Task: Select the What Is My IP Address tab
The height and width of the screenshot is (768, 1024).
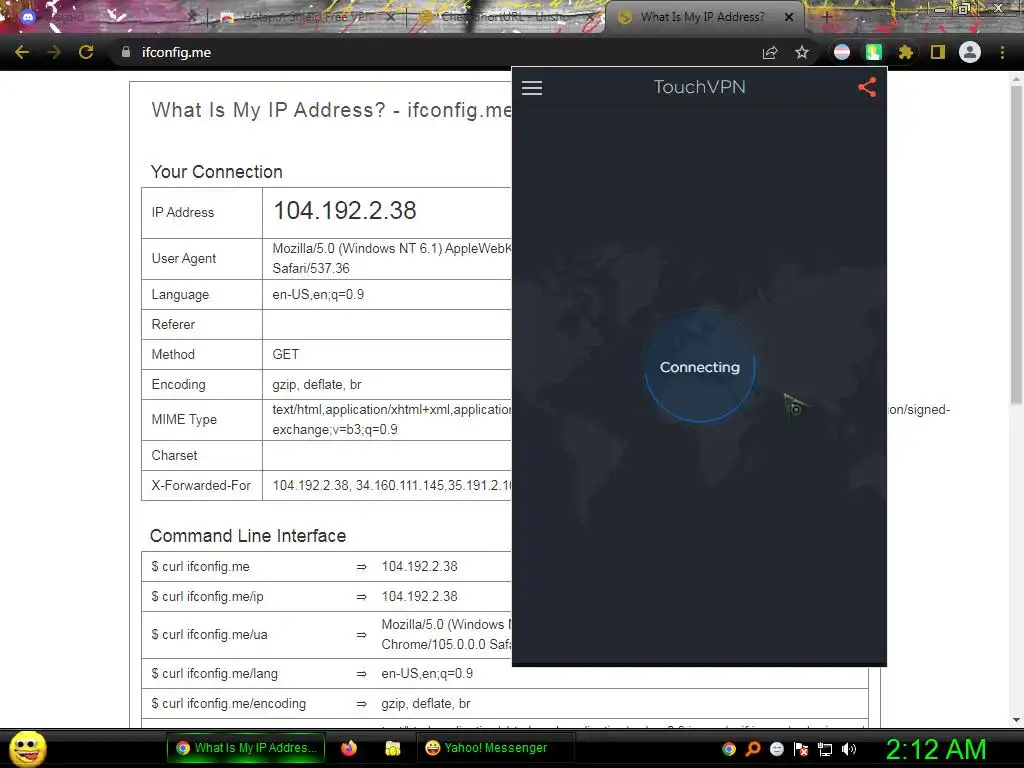Action: 702,17
